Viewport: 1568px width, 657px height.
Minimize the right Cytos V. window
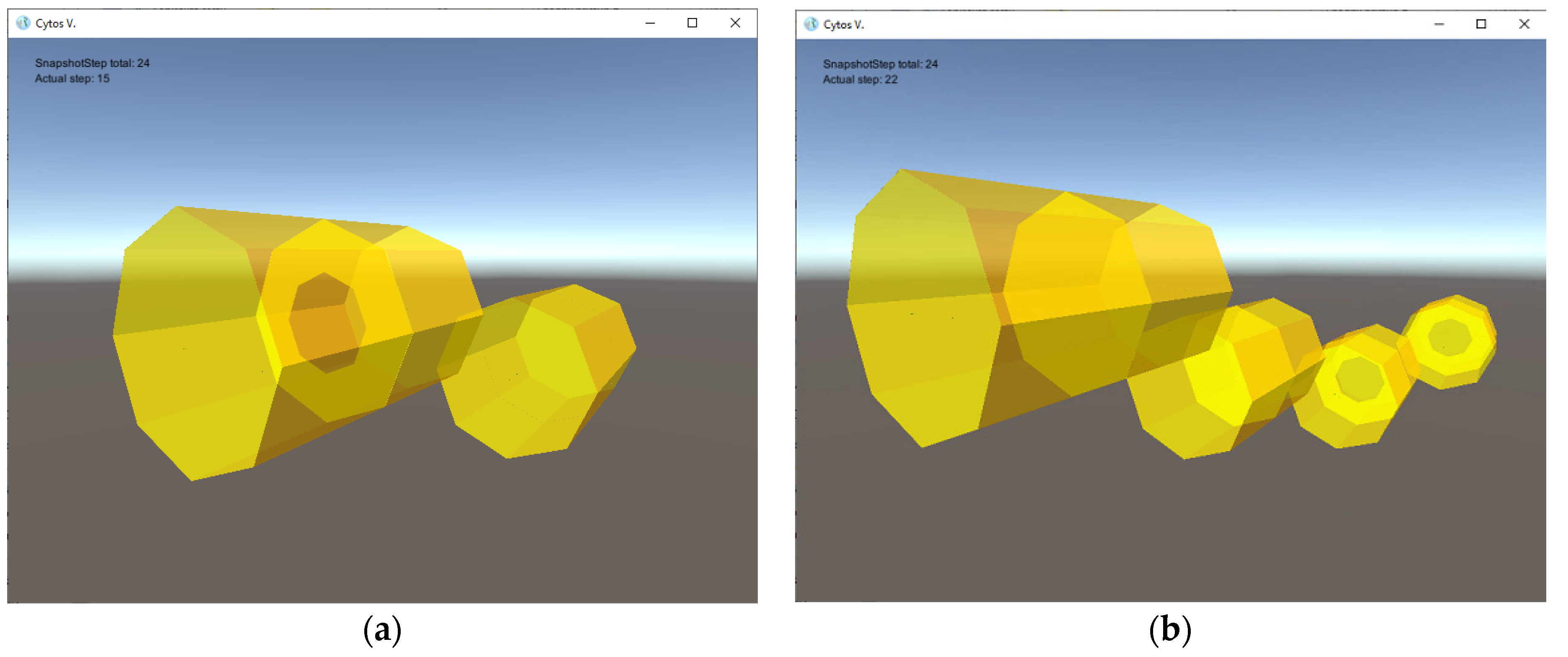pyautogui.click(x=1439, y=24)
